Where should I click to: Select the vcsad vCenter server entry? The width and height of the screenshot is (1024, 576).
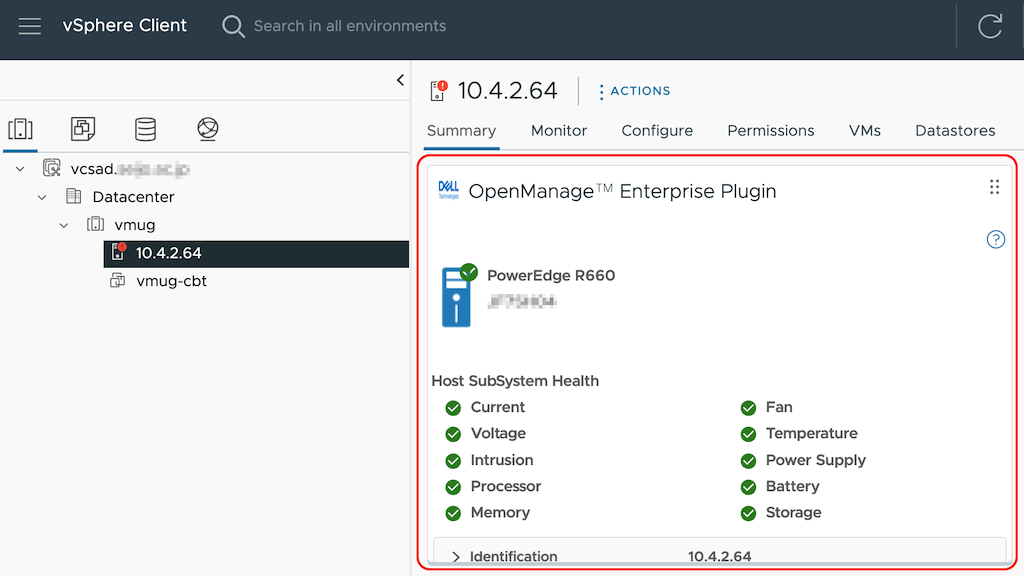tap(129, 169)
